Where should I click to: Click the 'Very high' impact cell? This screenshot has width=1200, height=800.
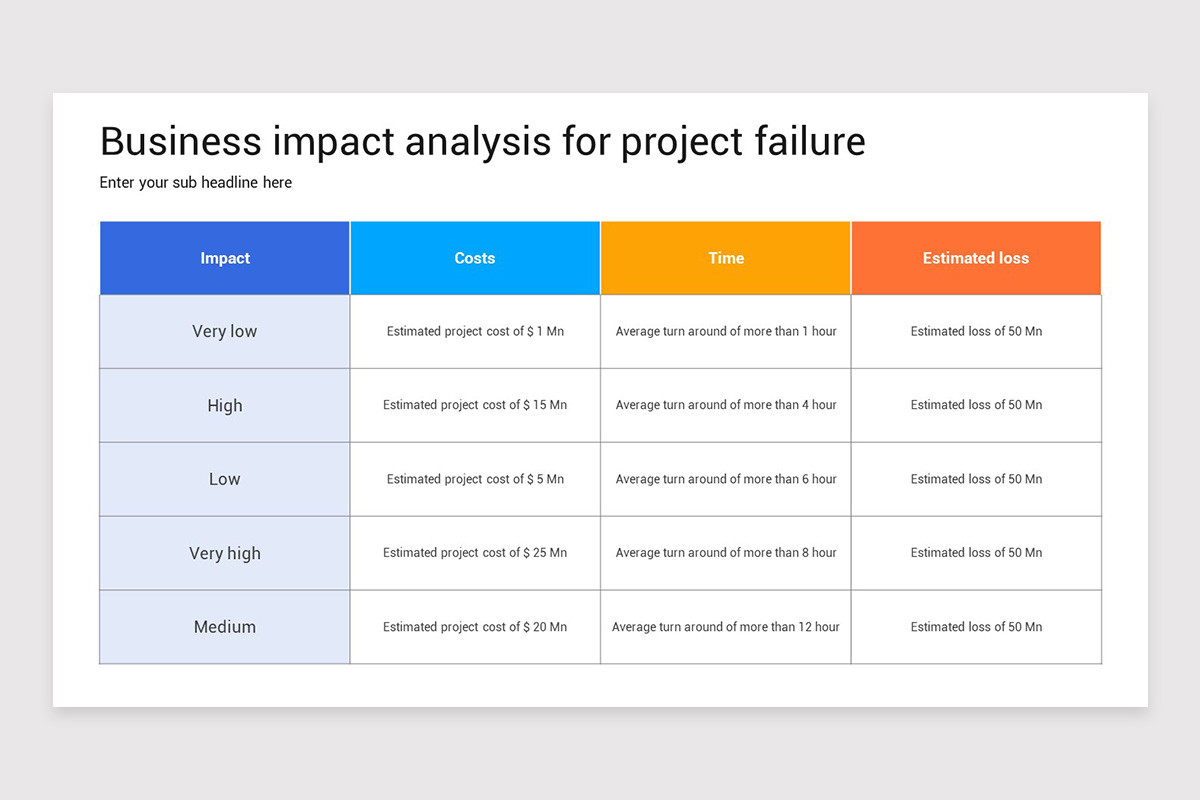coord(225,553)
